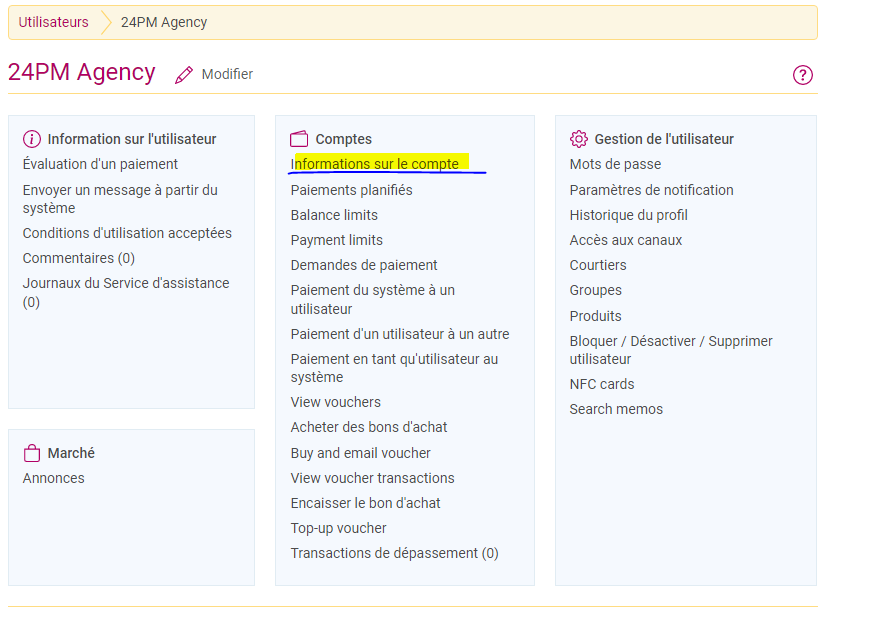
Task: Open Paiements planifiés
Action: pyautogui.click(x=351, y=190)
